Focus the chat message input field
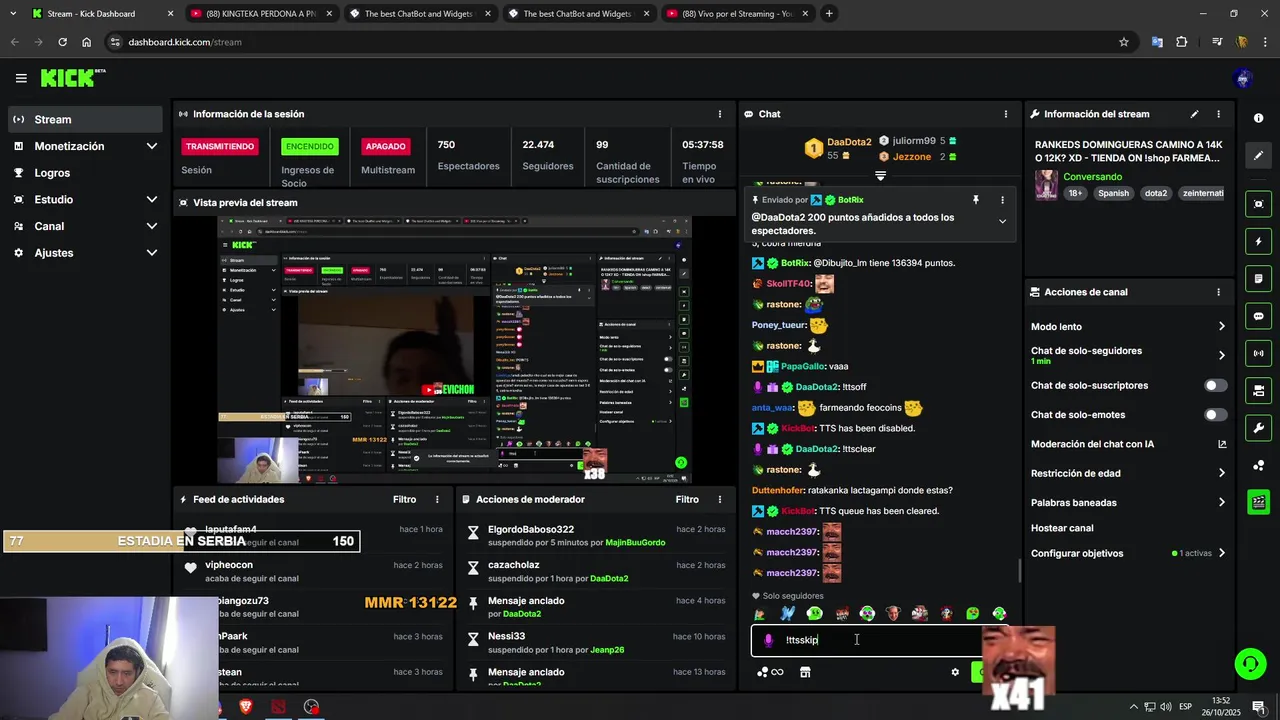Screen dimensions: 1280x720 tap(880, 640)
